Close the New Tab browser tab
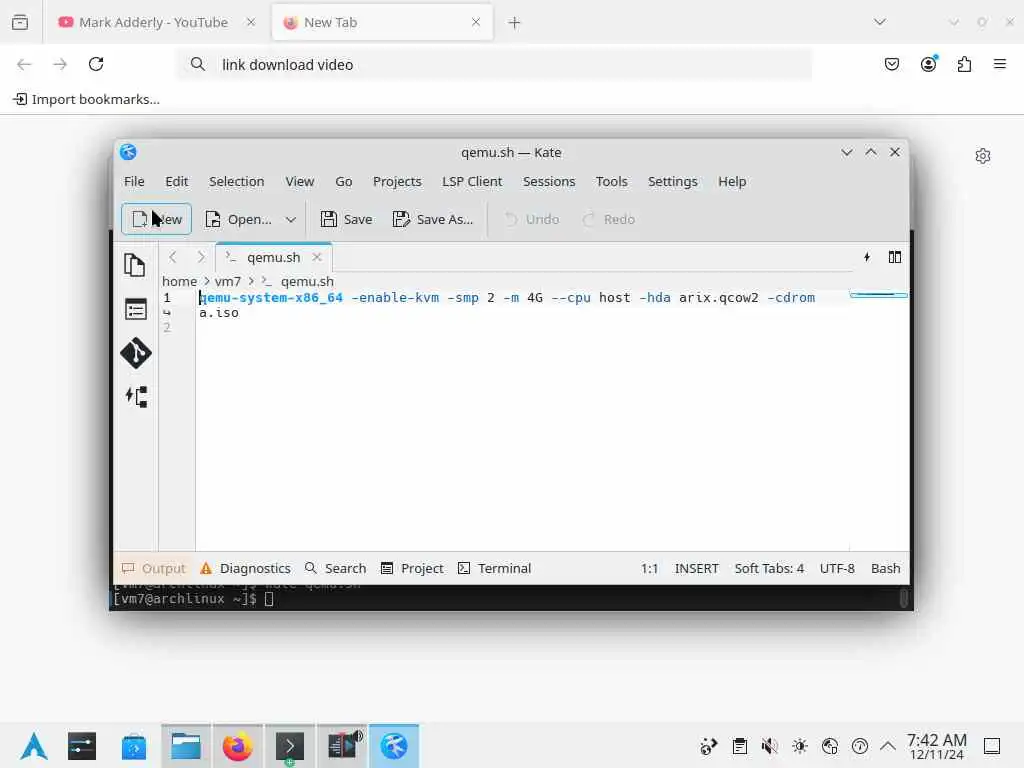The width and height of the screenshot is (1024, 768). point(476,22)
